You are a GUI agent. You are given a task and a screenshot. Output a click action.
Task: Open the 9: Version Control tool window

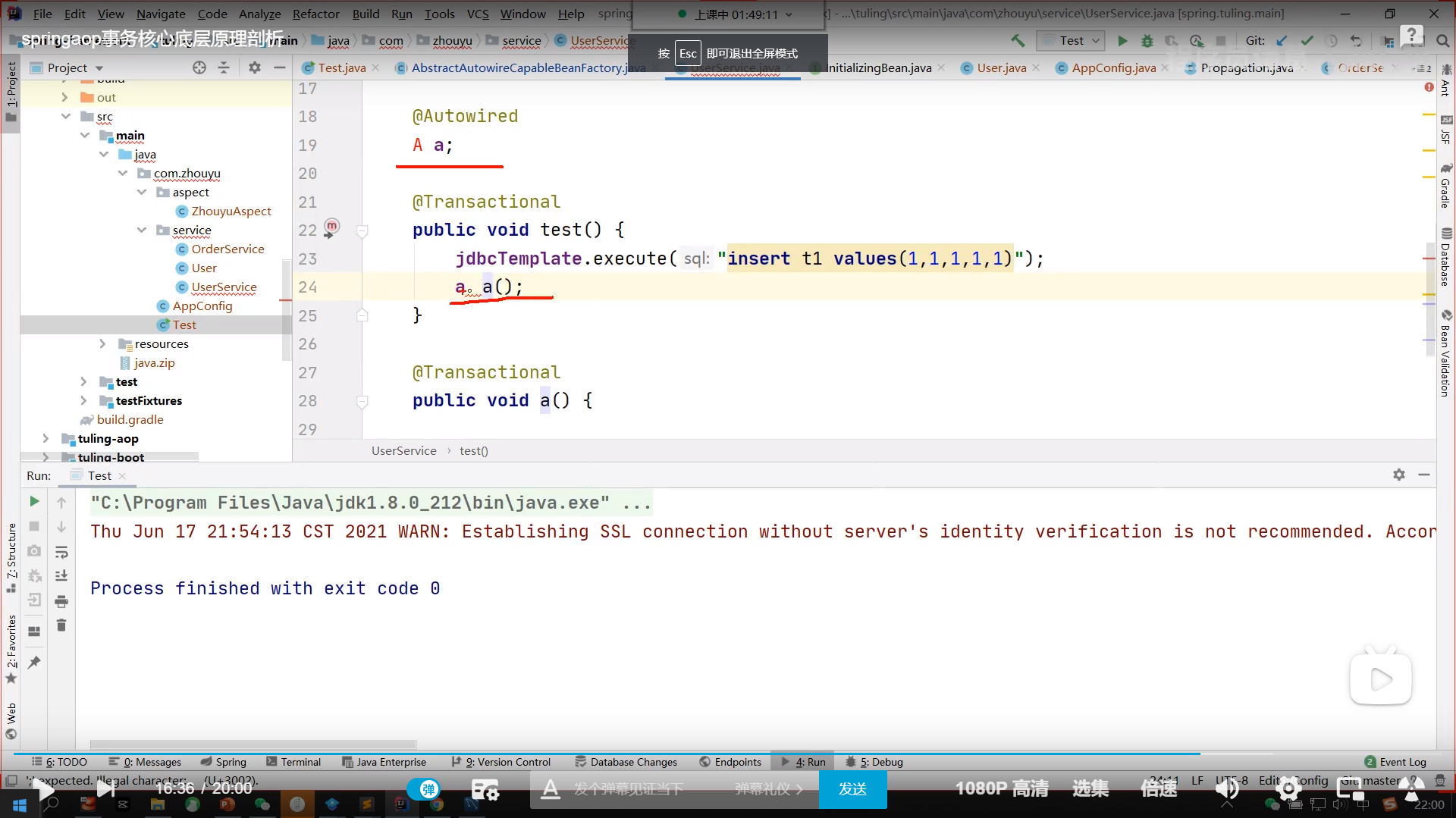501,762
